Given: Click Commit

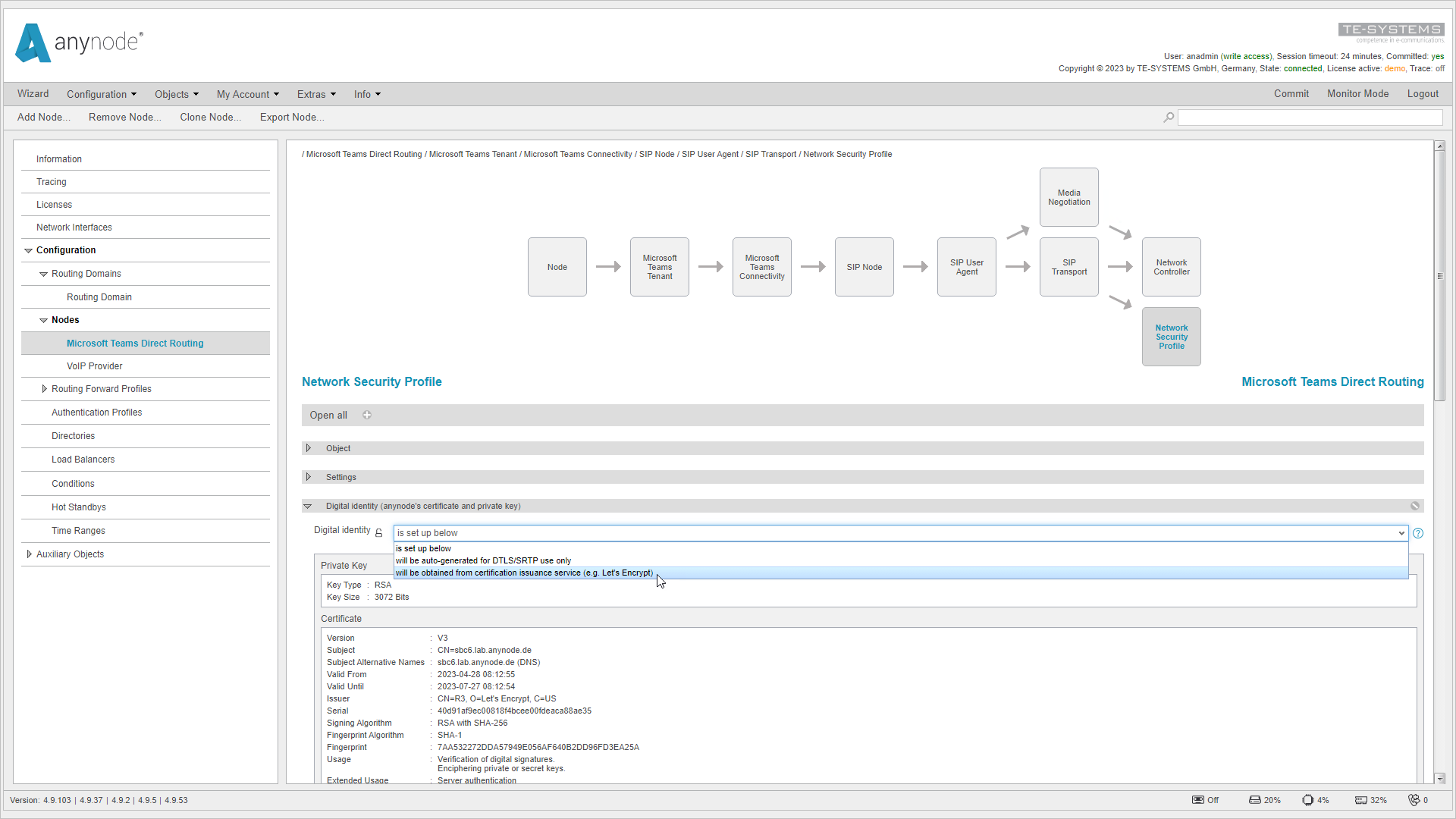Looking at the screenshot, I should (x=1291, y=94).
